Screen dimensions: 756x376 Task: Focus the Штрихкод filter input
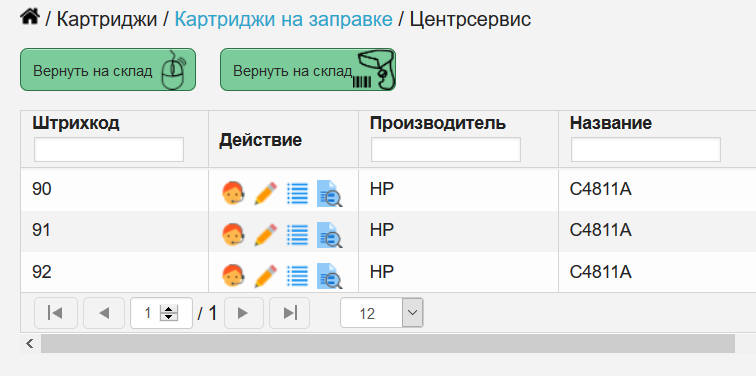pyautogui.click(x=109, y=149)
